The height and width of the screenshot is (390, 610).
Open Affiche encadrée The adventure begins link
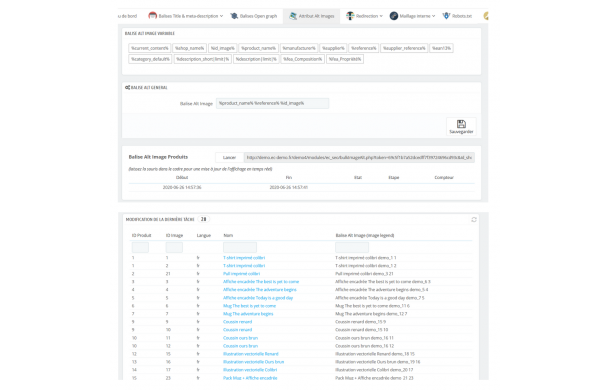tap(260, 290)
